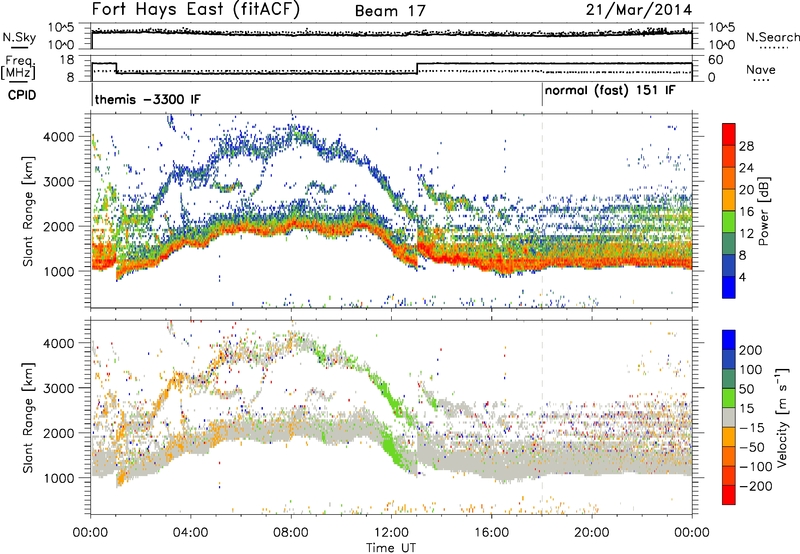Click the '-200' velocity colorbar value
Viewport: 800px width, 554px height.
(755, 486)
